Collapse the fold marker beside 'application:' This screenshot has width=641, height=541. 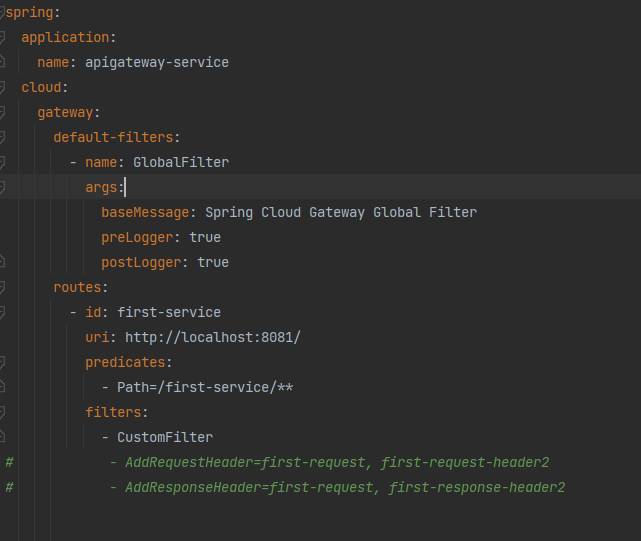click(2, 38)
